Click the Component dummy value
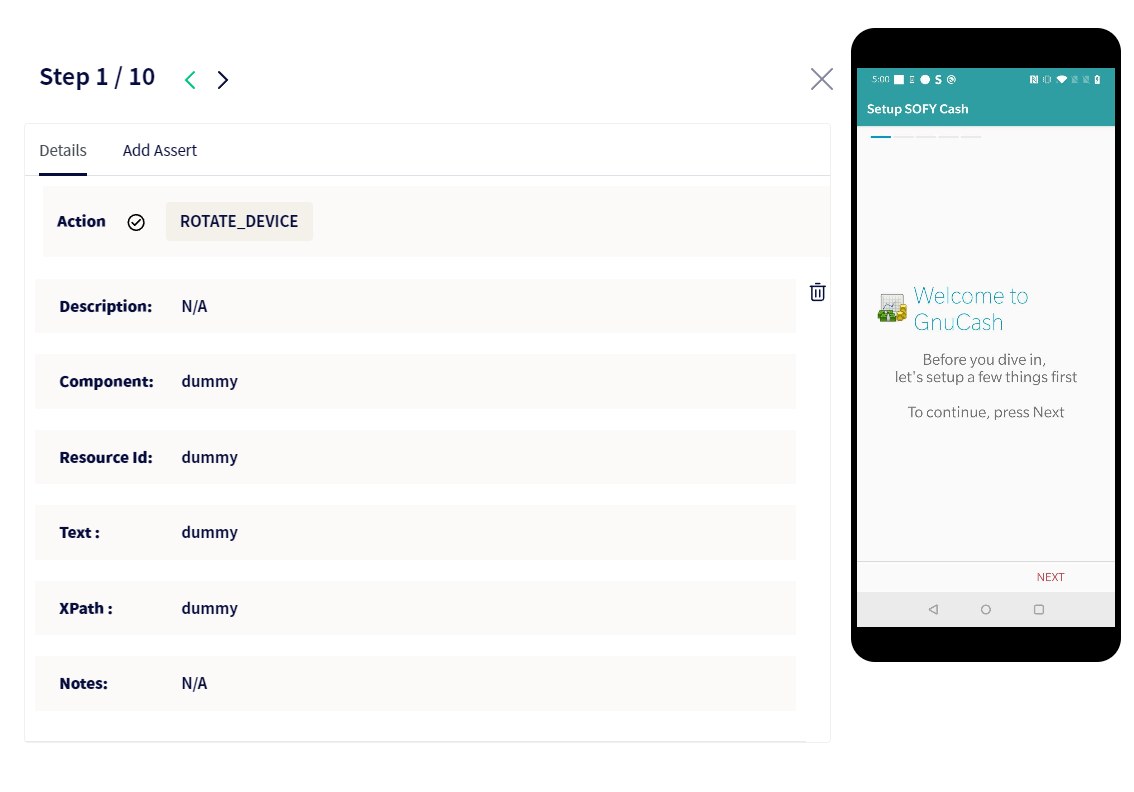Screen dimensions: 1134x792 (x=209, y=381)
